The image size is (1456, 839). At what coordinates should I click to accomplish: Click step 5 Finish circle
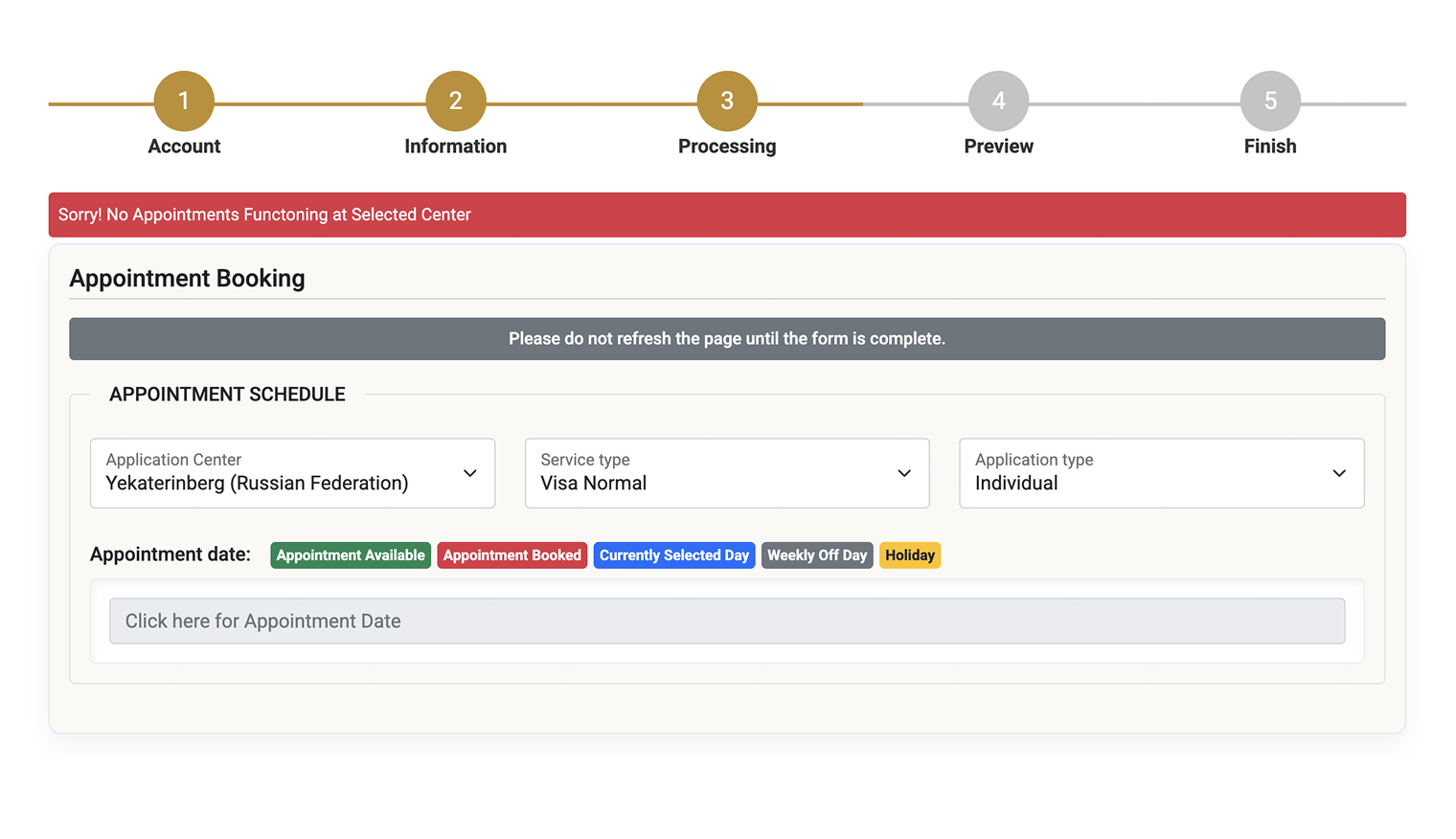tap(1270, 101)
